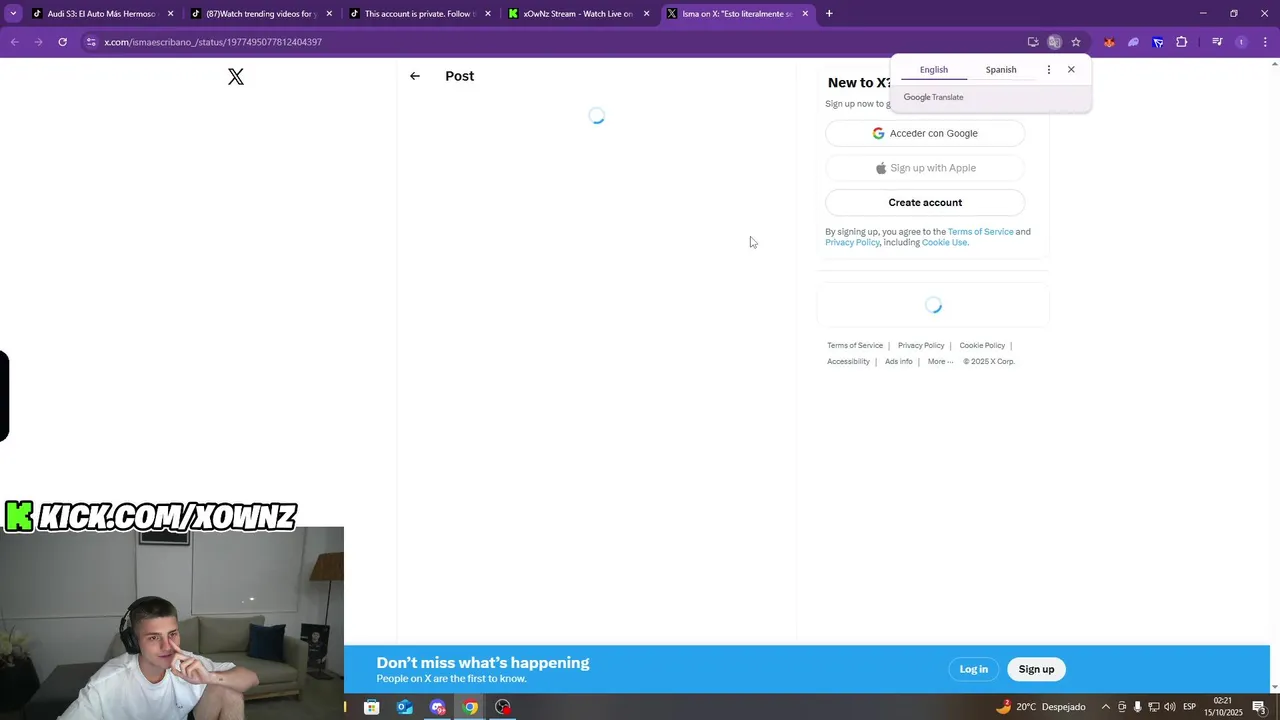This screenshot has width=1280, height=720.
Task: Click Acceder con Google button
Action: (925, 133)
